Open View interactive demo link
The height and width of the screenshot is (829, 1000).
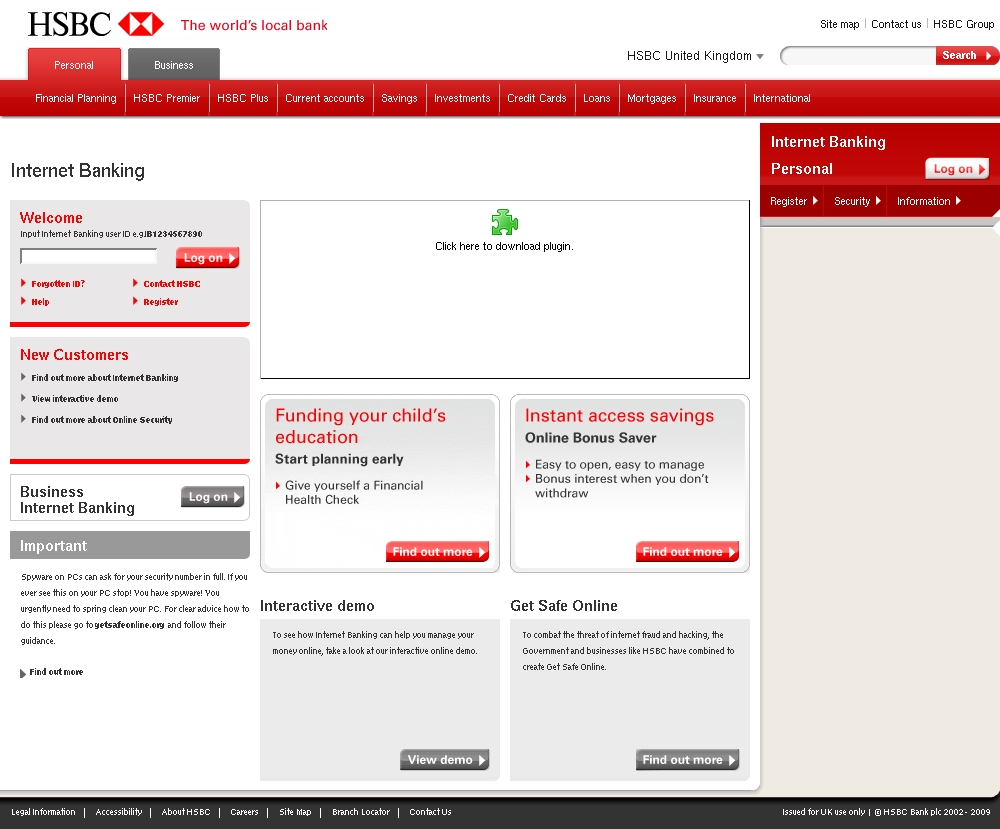[x=74, y=399]
